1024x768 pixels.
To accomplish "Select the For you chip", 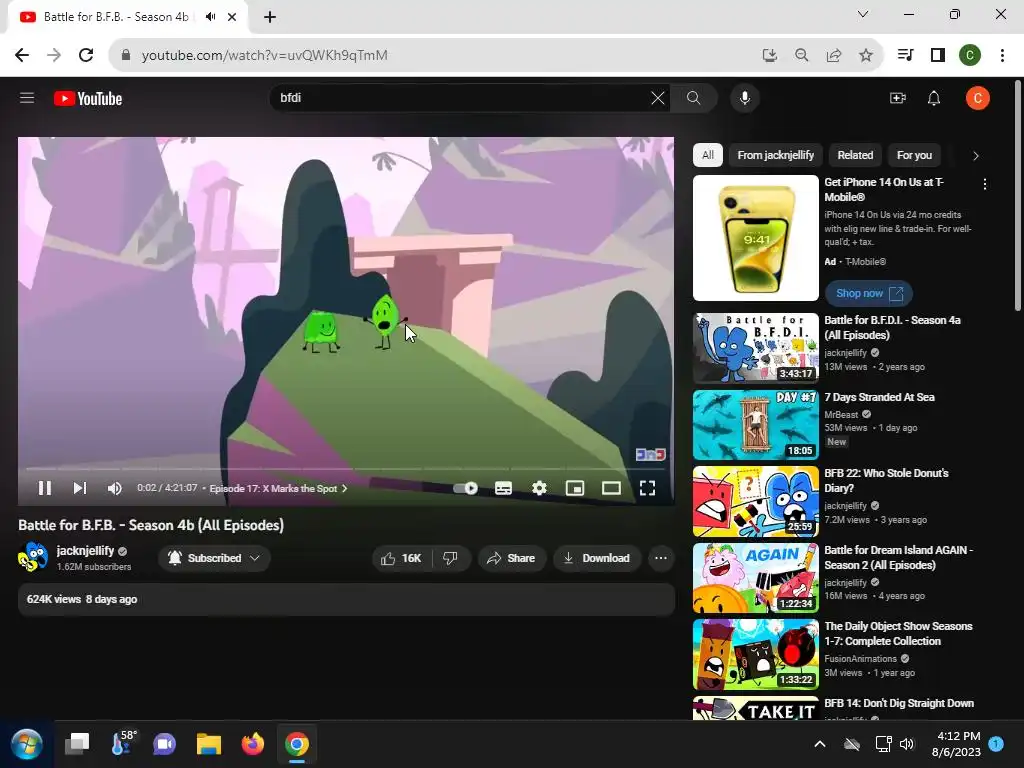I will pyautogui.click(x=914, y=155).
